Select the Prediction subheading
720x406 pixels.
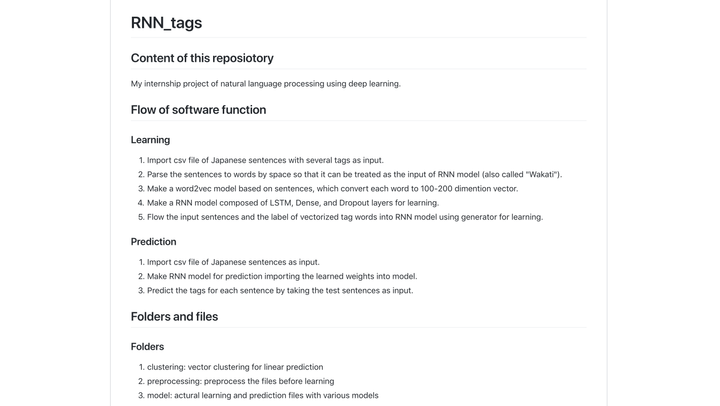tap(153, 242)
